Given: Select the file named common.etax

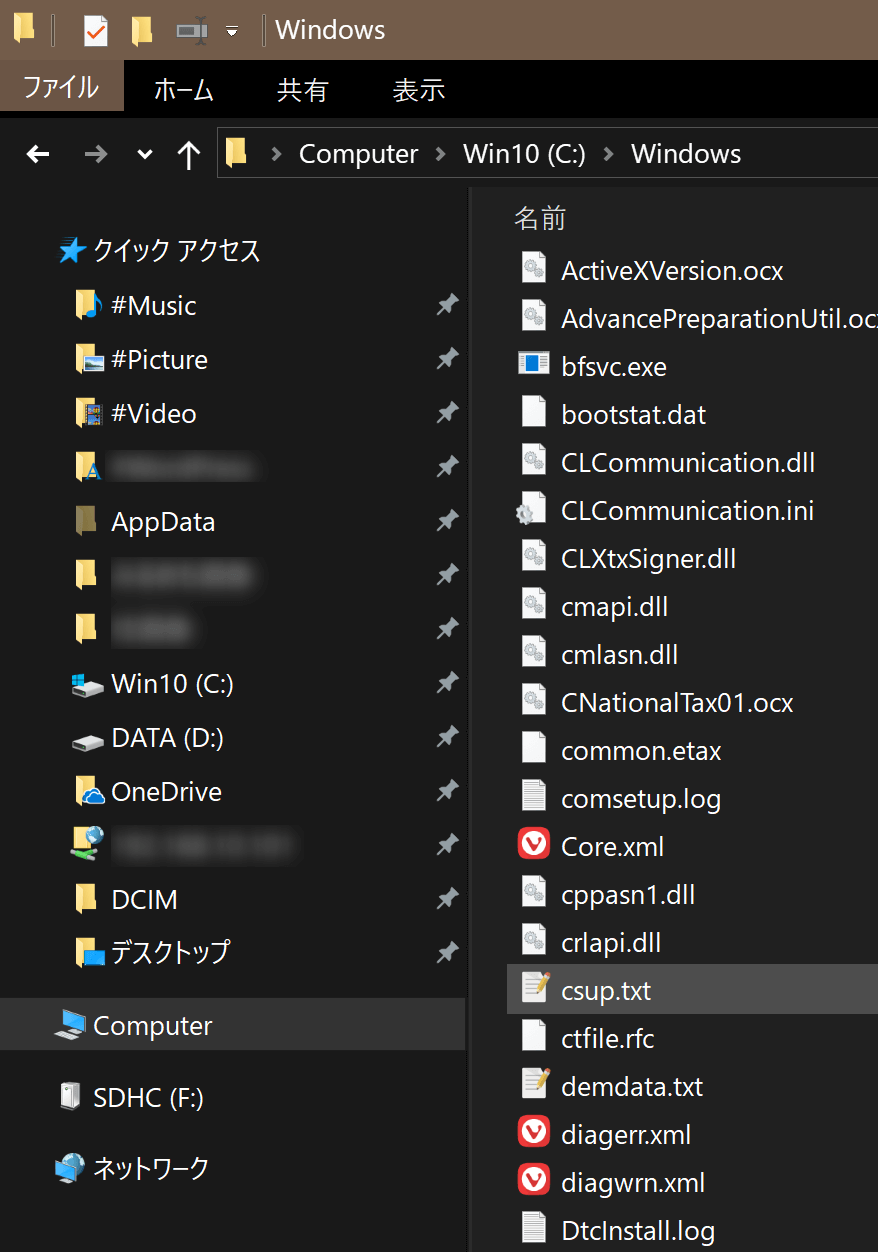Looking at the screenshot, I should pyautogui.click(x=641, y=751).
